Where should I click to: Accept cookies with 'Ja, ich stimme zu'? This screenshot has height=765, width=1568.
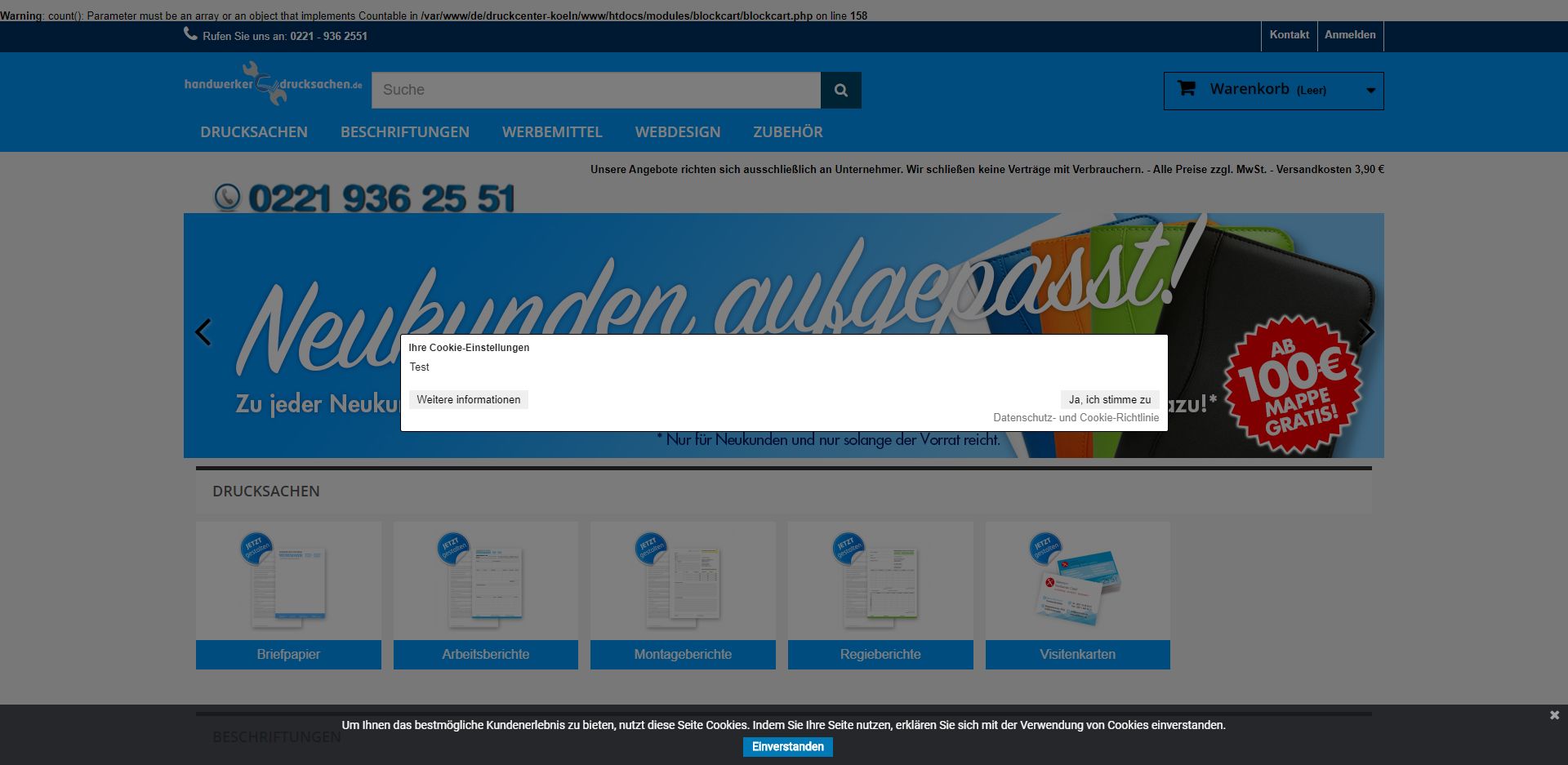pyautogui.click(x=1110, y=399)
